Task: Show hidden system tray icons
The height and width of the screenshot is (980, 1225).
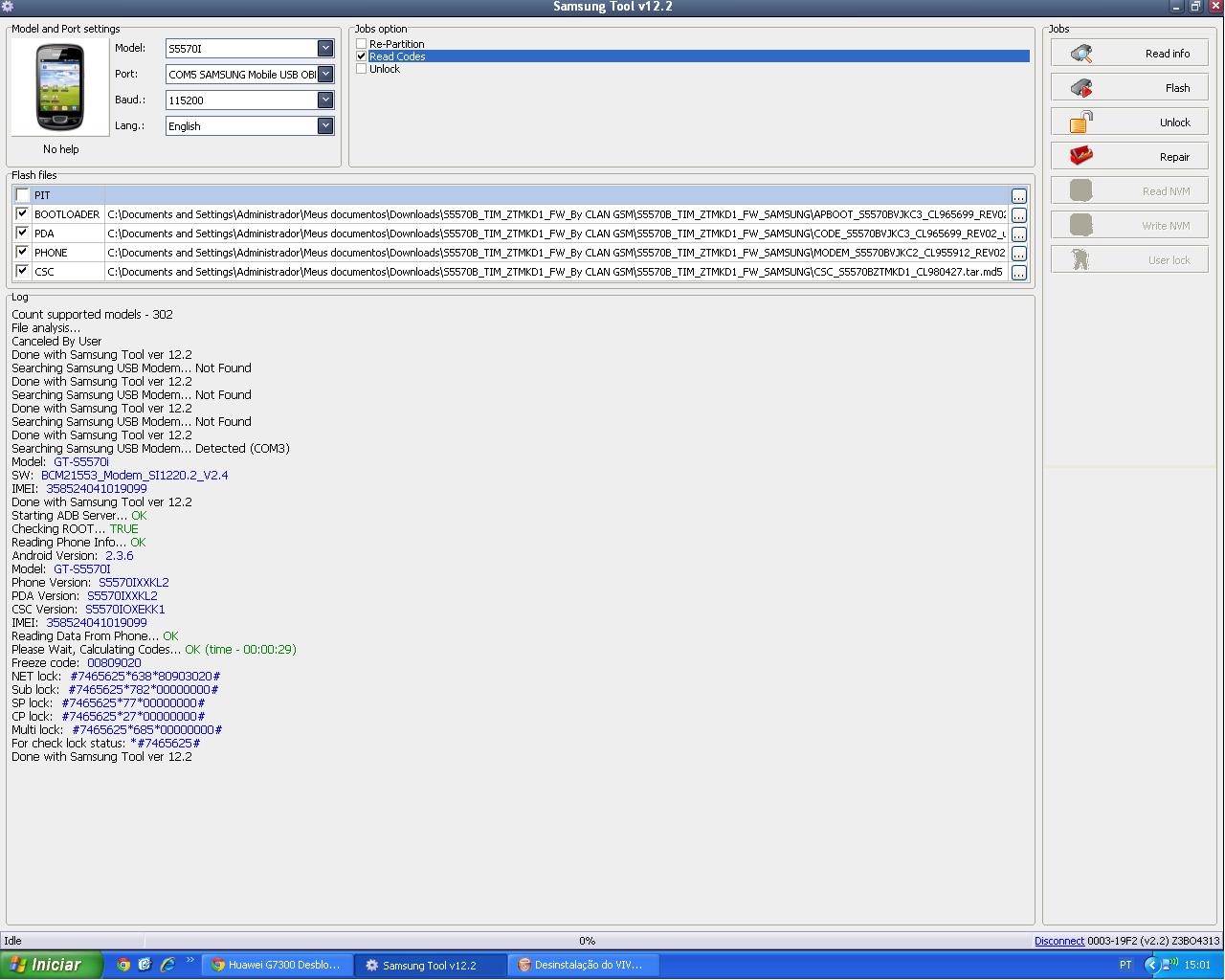Action: (1152, 965)
